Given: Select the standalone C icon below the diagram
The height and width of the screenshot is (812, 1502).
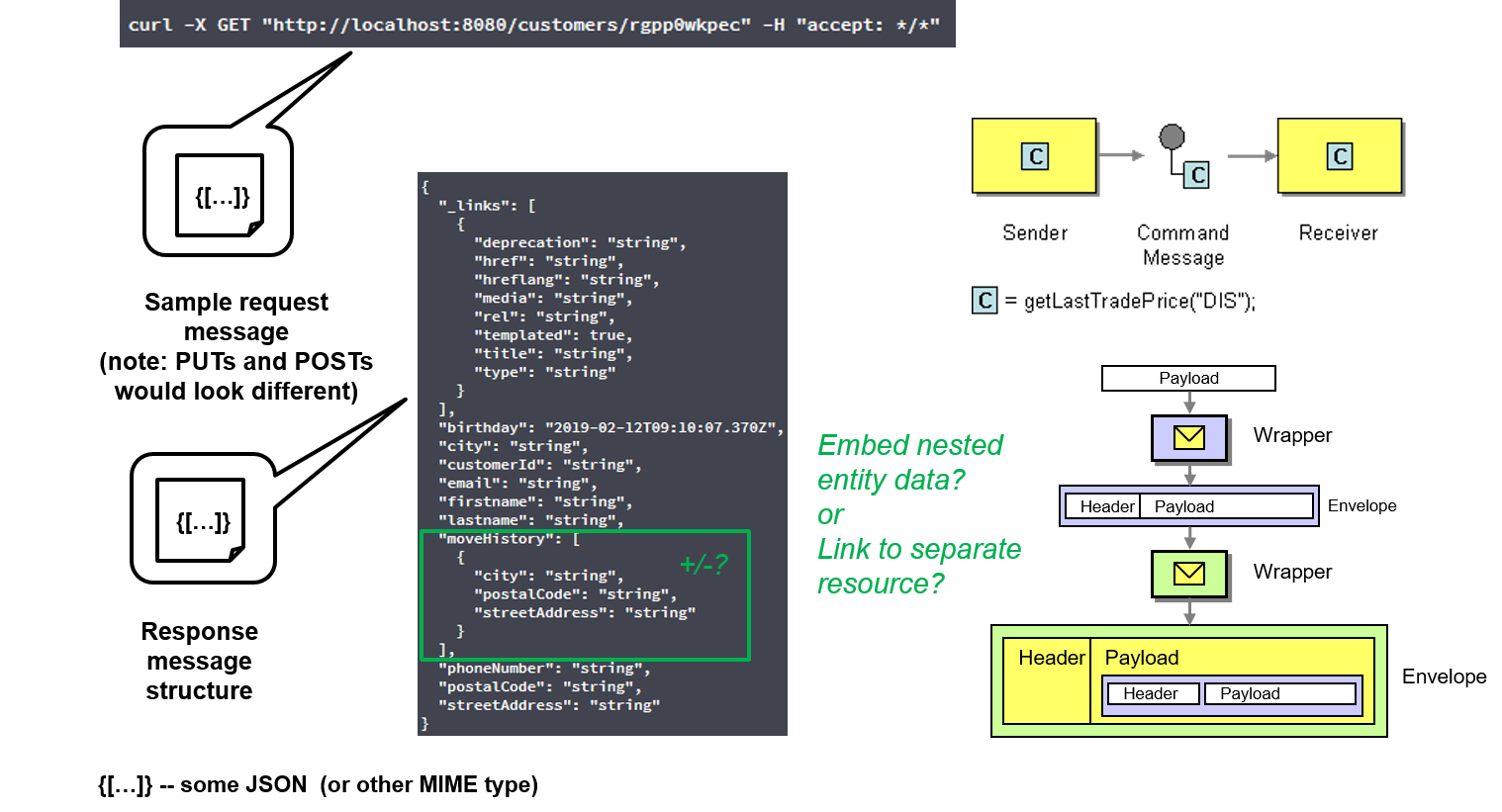Looking at the screenshot, I should (x=985, y=301).
